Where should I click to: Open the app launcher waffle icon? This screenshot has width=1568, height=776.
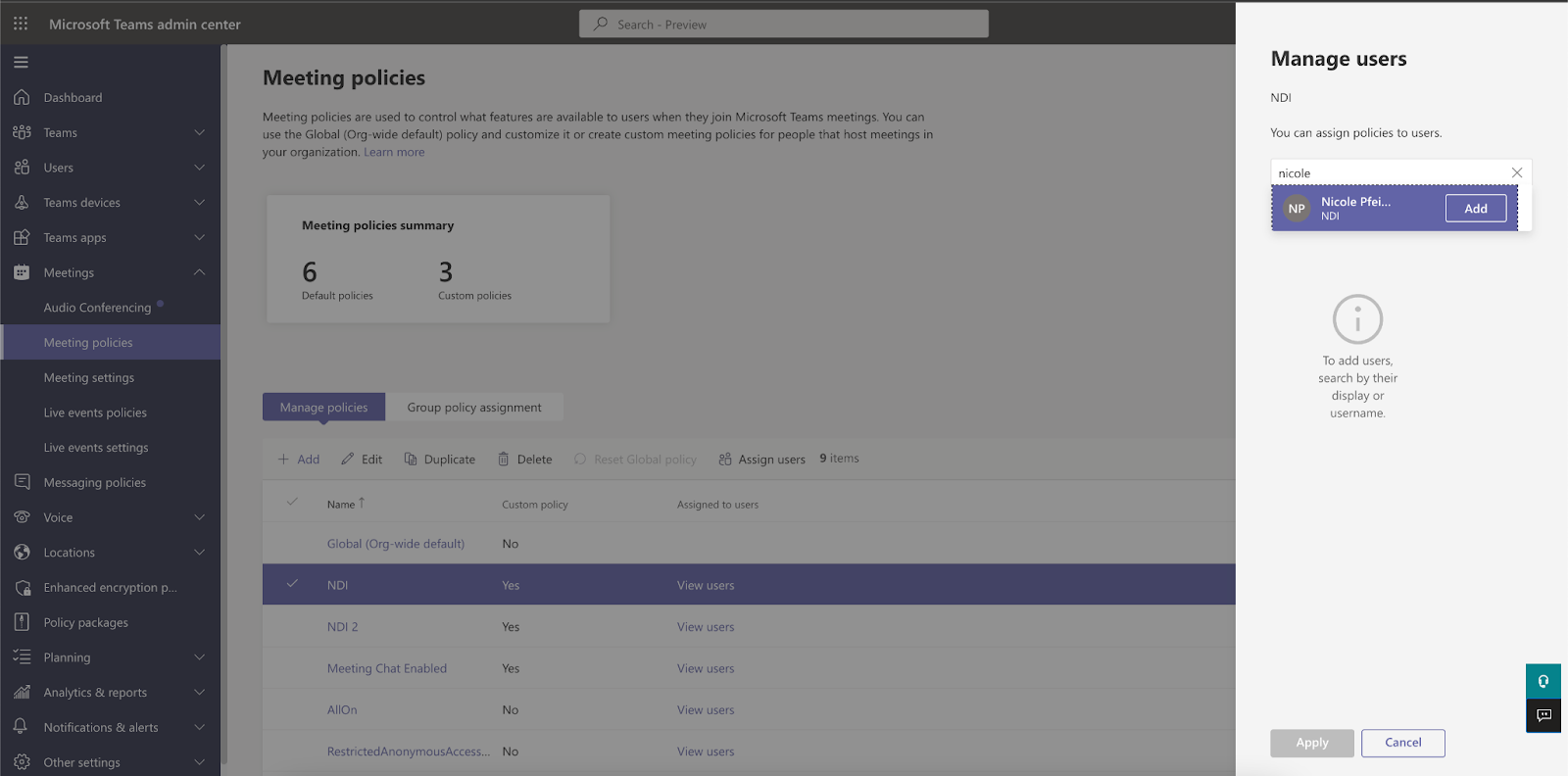(x=21, y=24)
